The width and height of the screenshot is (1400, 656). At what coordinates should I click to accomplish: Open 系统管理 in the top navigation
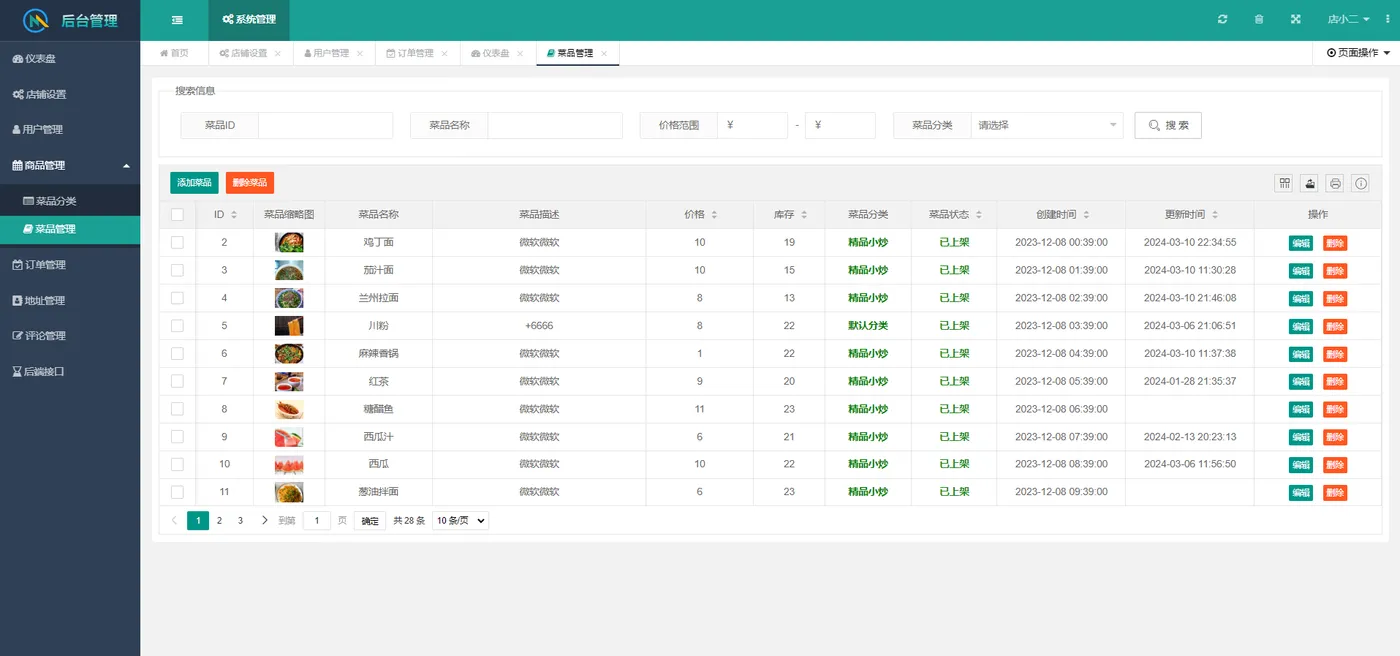[249, 19]
